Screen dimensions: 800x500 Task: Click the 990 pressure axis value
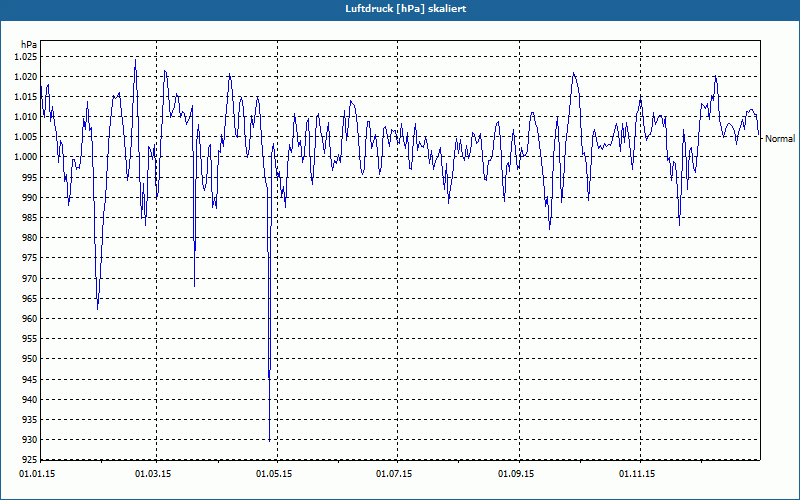tap(31, 197)
